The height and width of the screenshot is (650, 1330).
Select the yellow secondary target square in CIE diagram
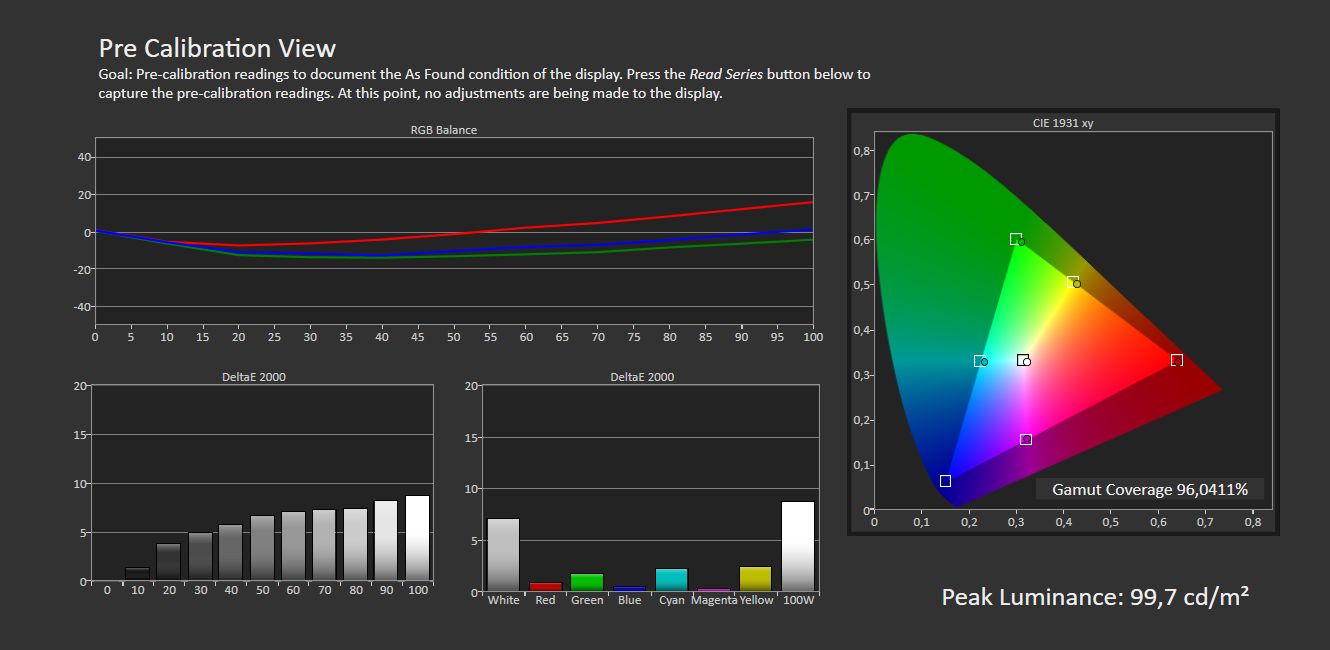pyautogui.click(x=1072, y=282)
